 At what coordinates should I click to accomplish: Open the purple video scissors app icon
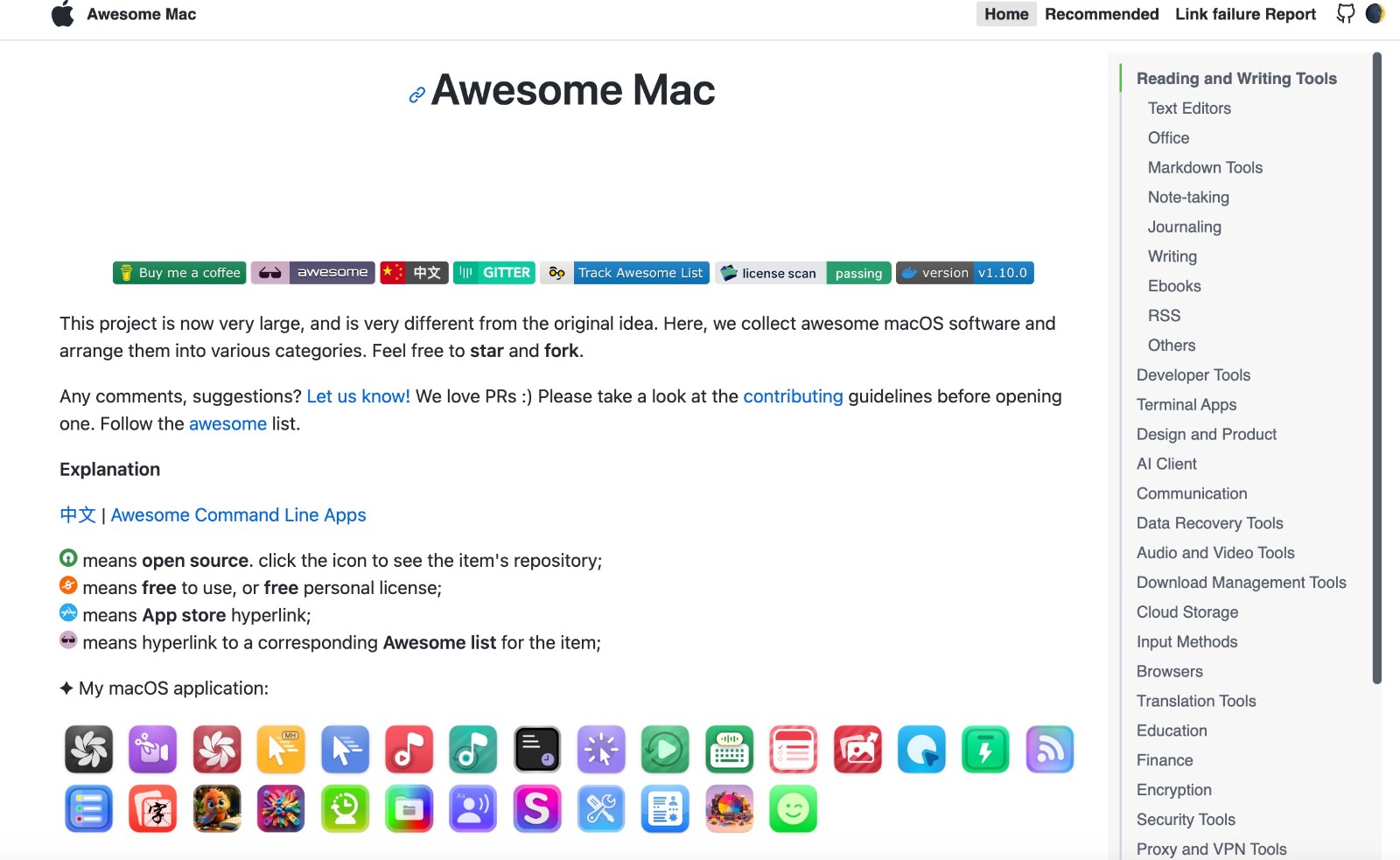click(152, 749)
